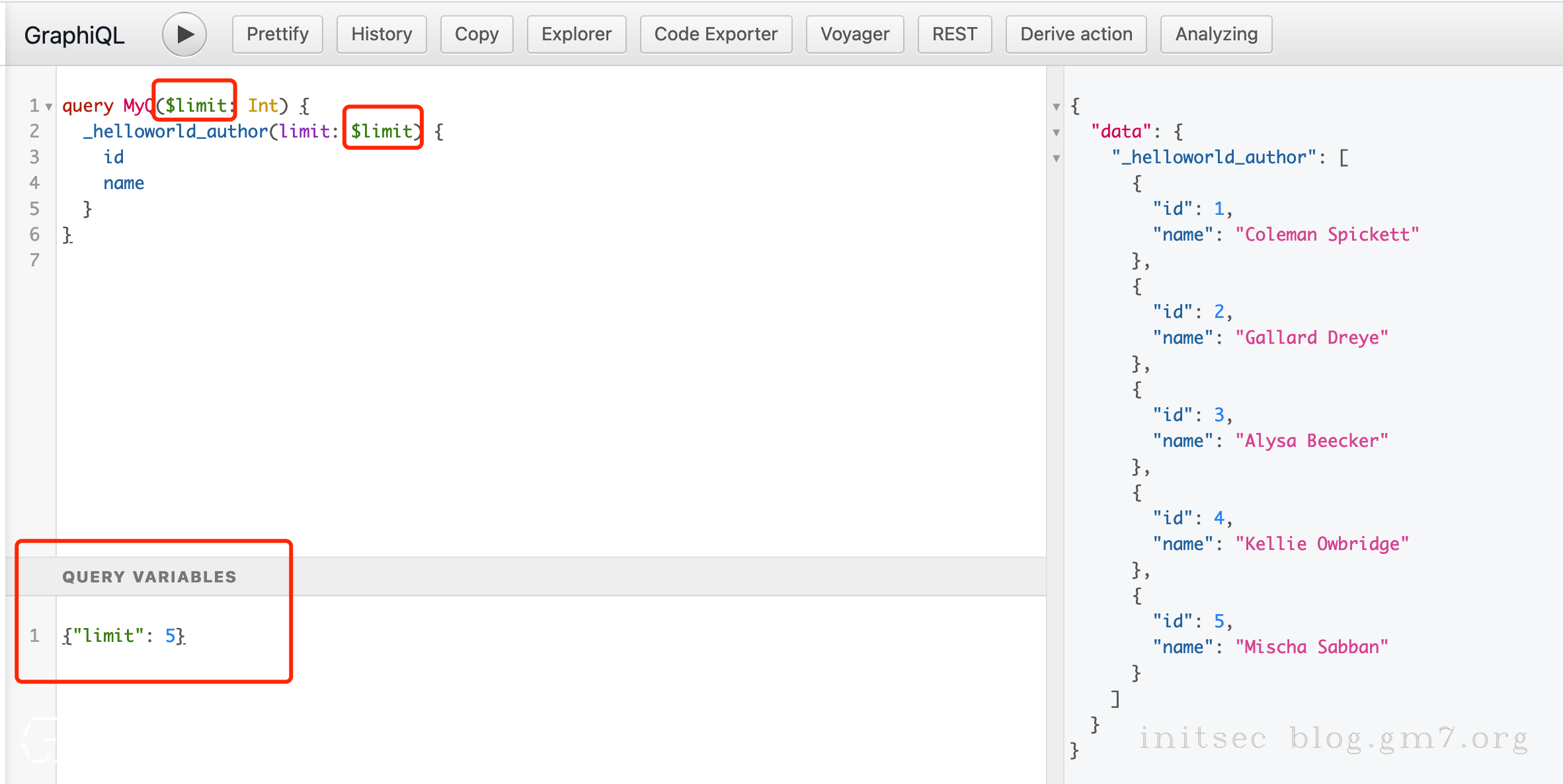The height and width of the screenshot is (784, 1563).
Task: Collapse the _helloworld_author array in the response
Action: coord(1057,158)
